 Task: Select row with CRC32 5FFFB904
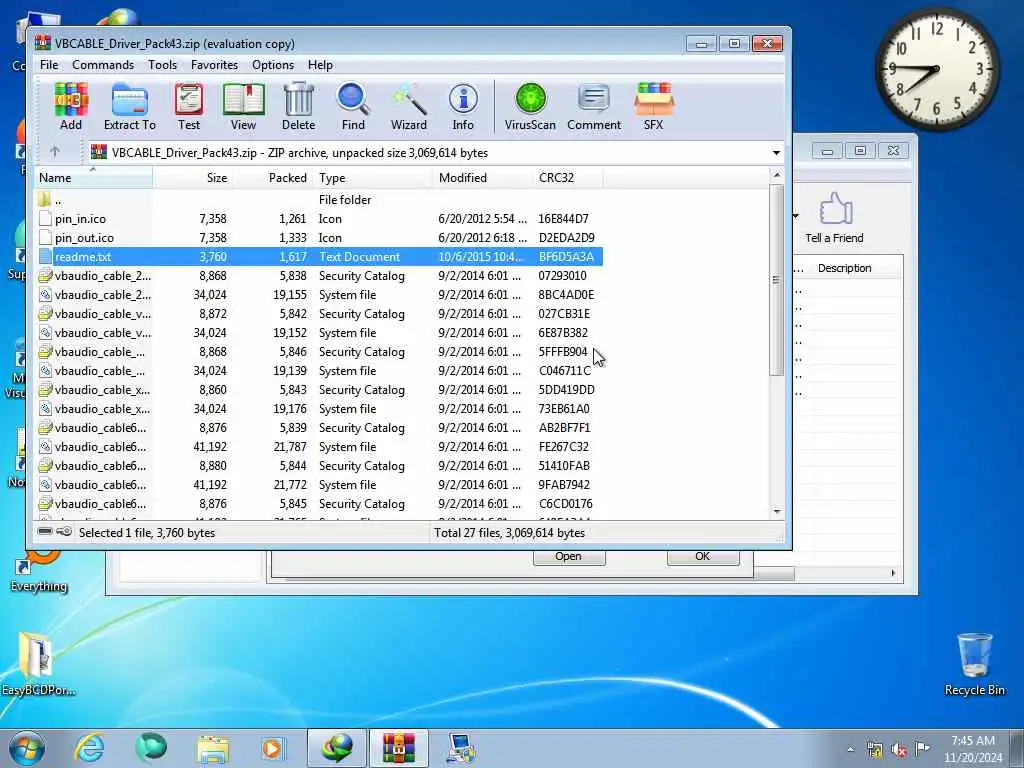pos(319,351)
